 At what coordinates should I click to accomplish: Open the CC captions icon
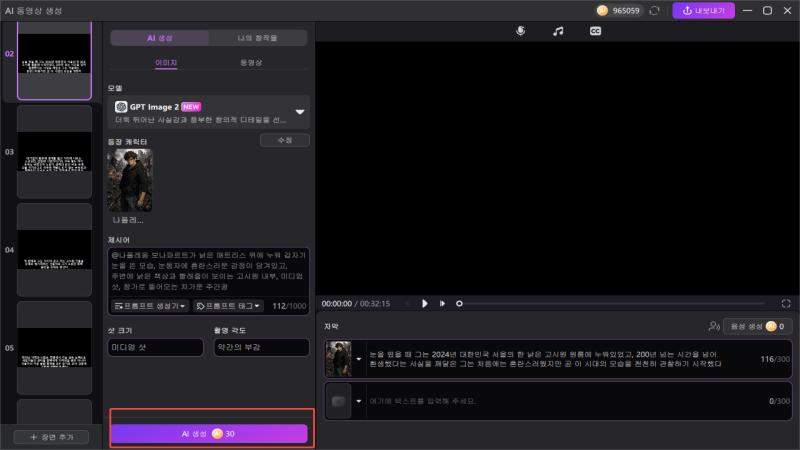click(595, 31)
